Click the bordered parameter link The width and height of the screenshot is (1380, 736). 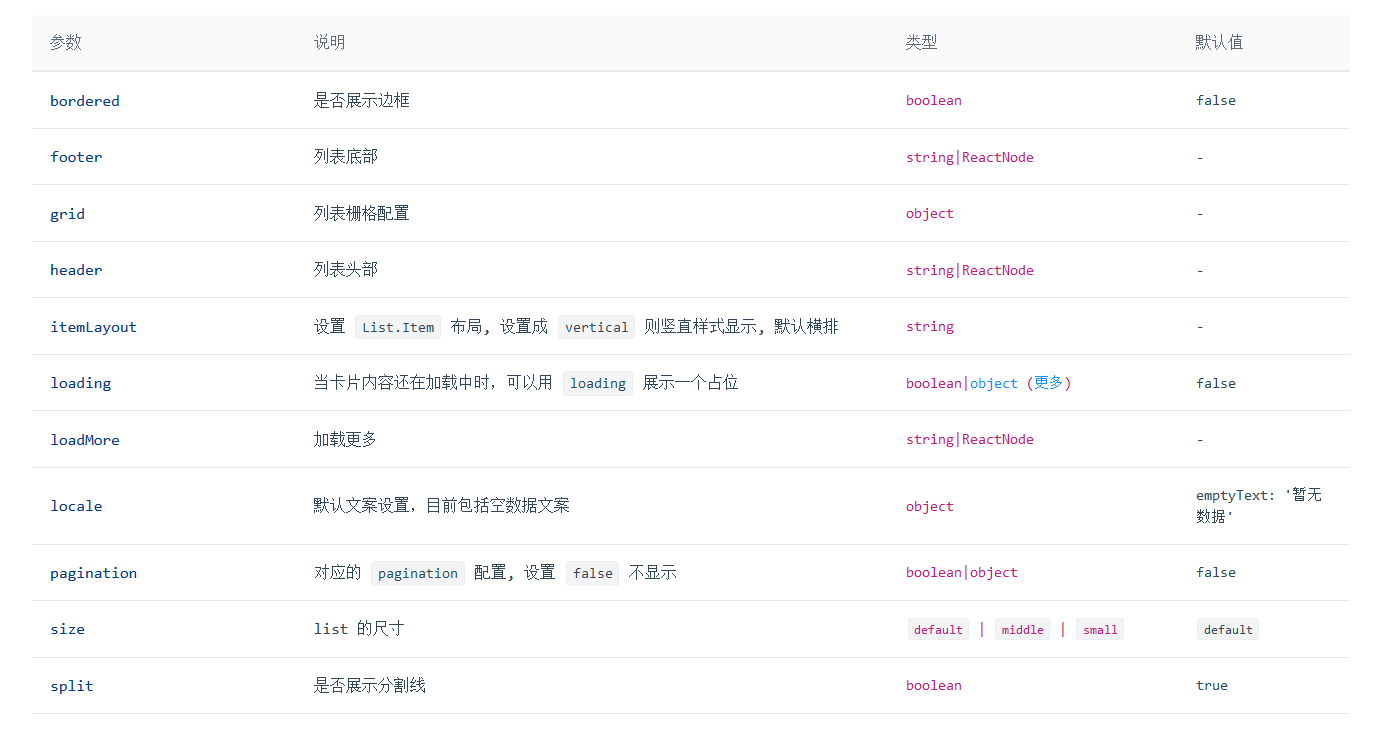84,100
